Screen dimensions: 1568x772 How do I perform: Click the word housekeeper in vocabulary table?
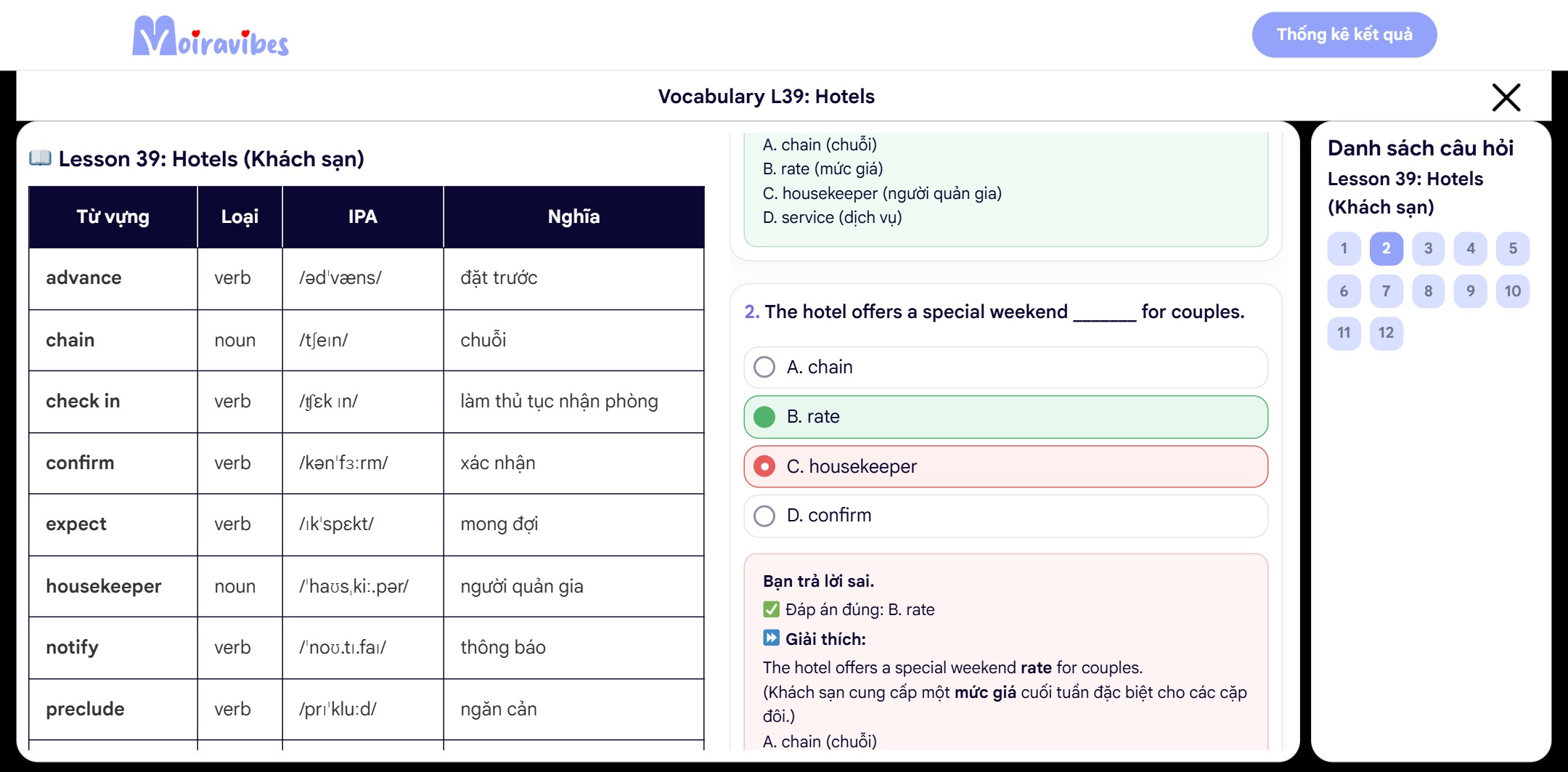[x=104, y=586]
